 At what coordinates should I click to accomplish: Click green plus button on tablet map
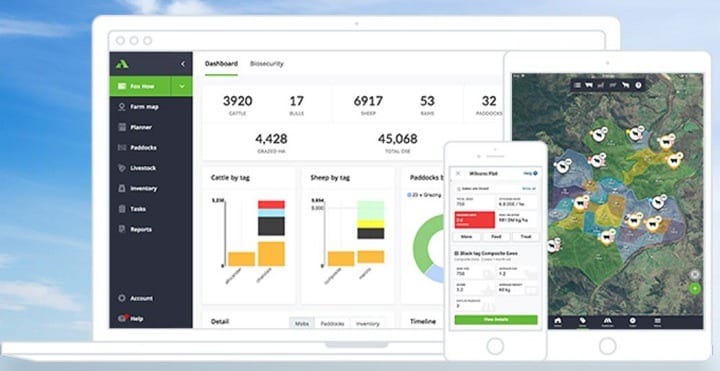pos(695,288)
